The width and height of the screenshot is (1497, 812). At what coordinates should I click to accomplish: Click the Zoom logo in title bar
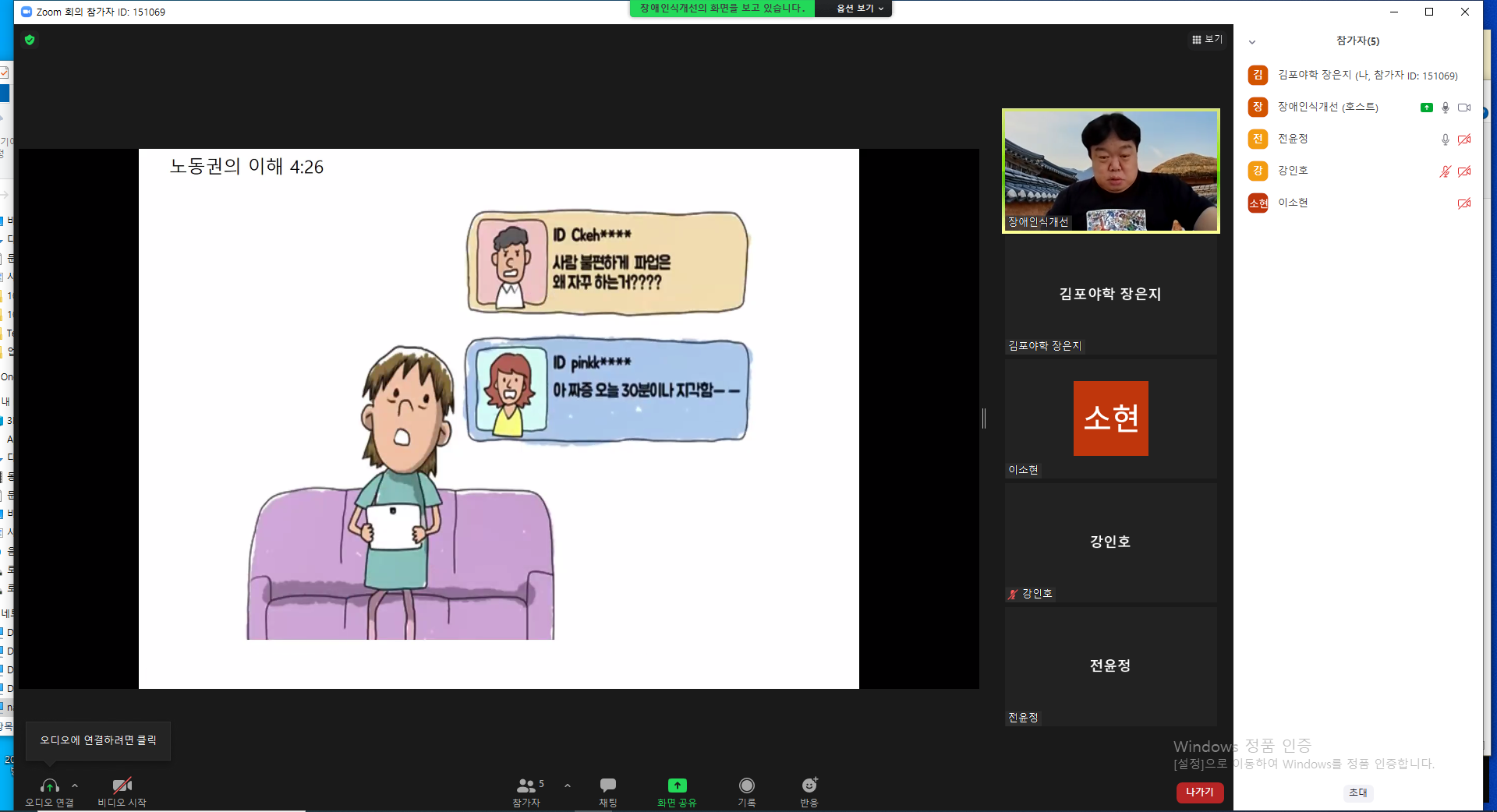point(27,12)
